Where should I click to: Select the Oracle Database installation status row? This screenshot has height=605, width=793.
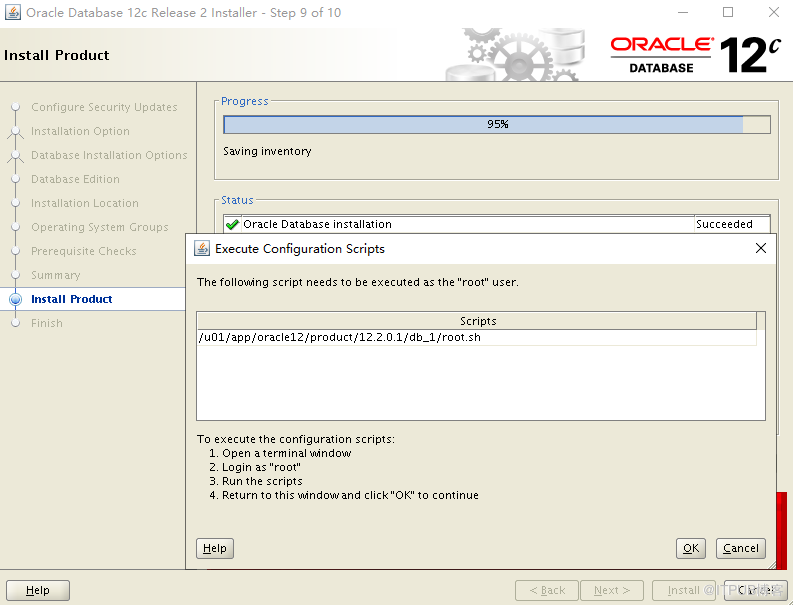pos(497,224)
